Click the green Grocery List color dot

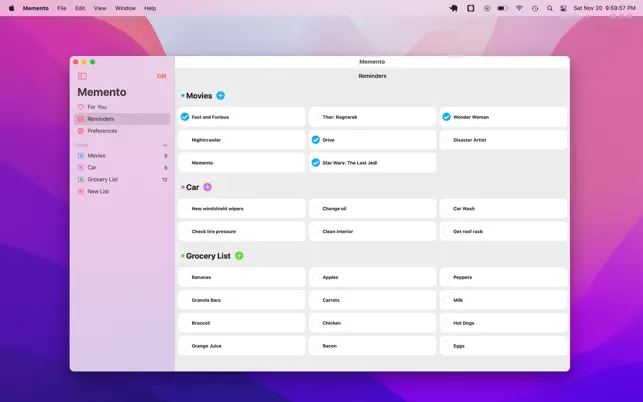[183, 256]
